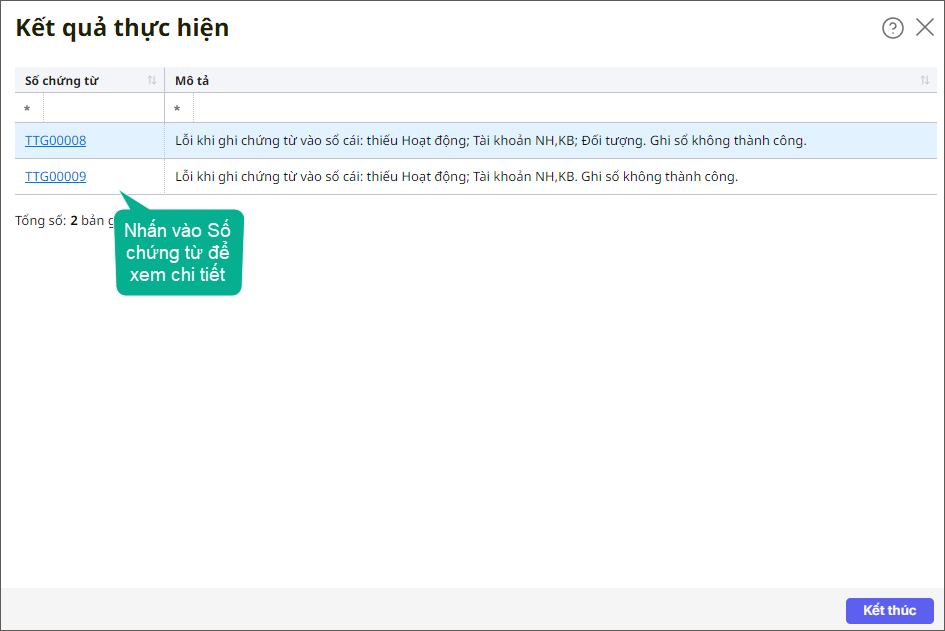Open voucher link TTG00008

coord(56,141)
